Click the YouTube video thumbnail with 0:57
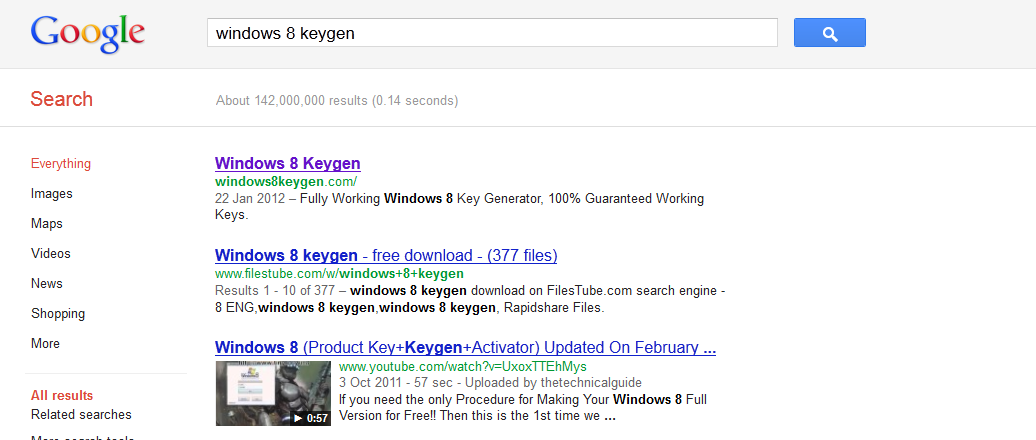The height and width of the screenshot is (440, 1036). click(x=274, y=393)
